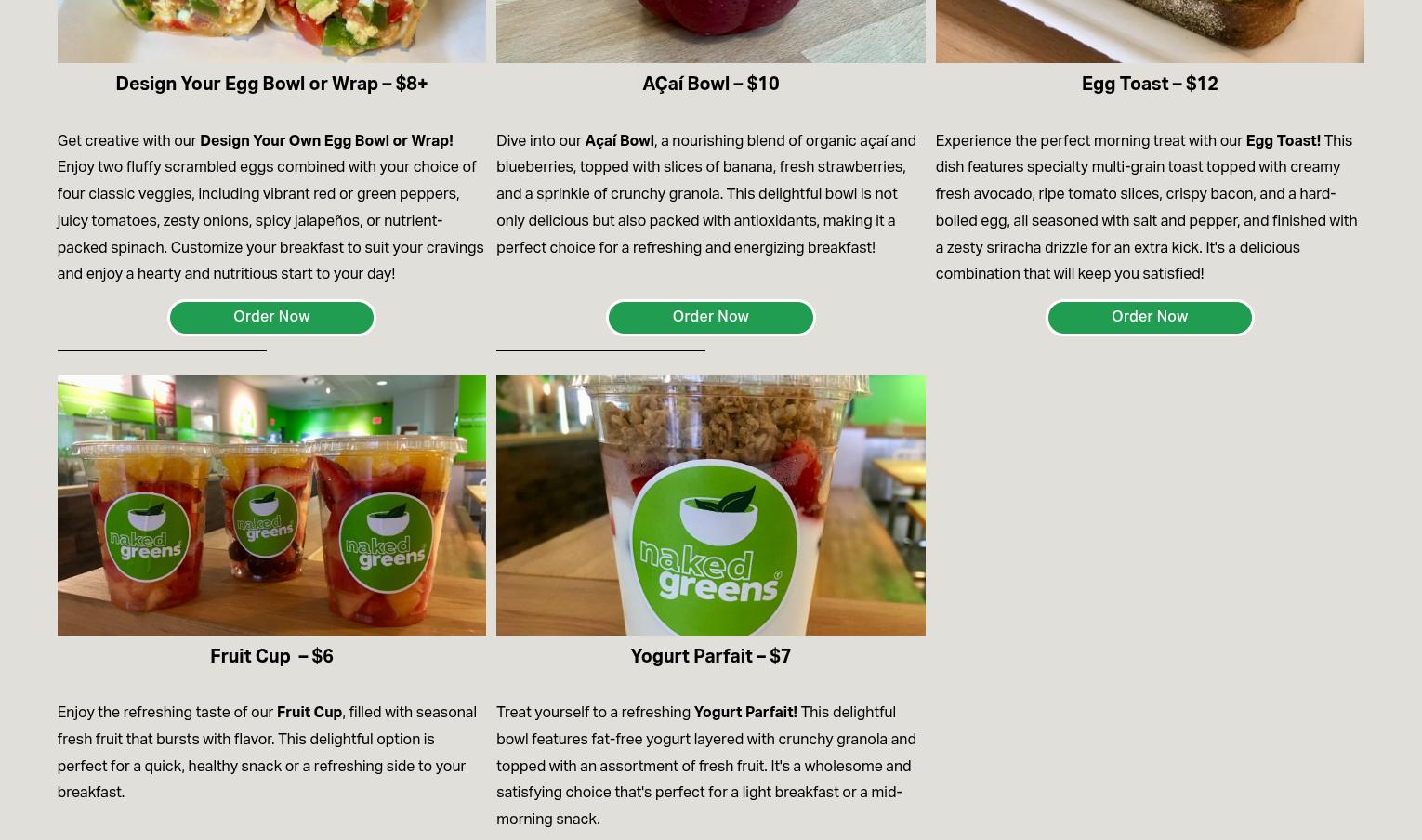Viewport: 1422px width, 840px height.
Task: Click the egg toast photo at top
Action: [1150, 31]
